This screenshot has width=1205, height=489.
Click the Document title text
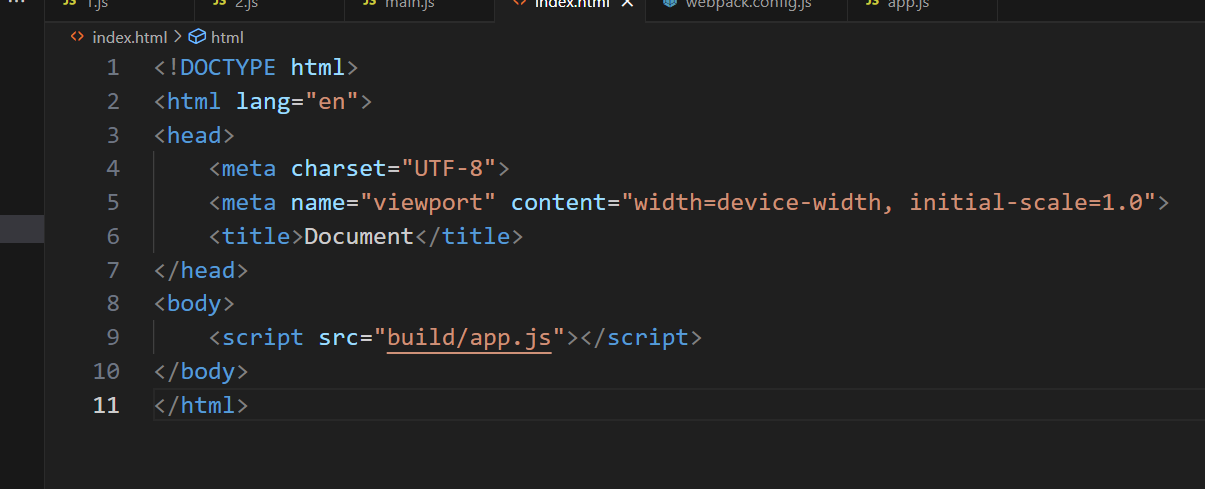tap(359, 237)
